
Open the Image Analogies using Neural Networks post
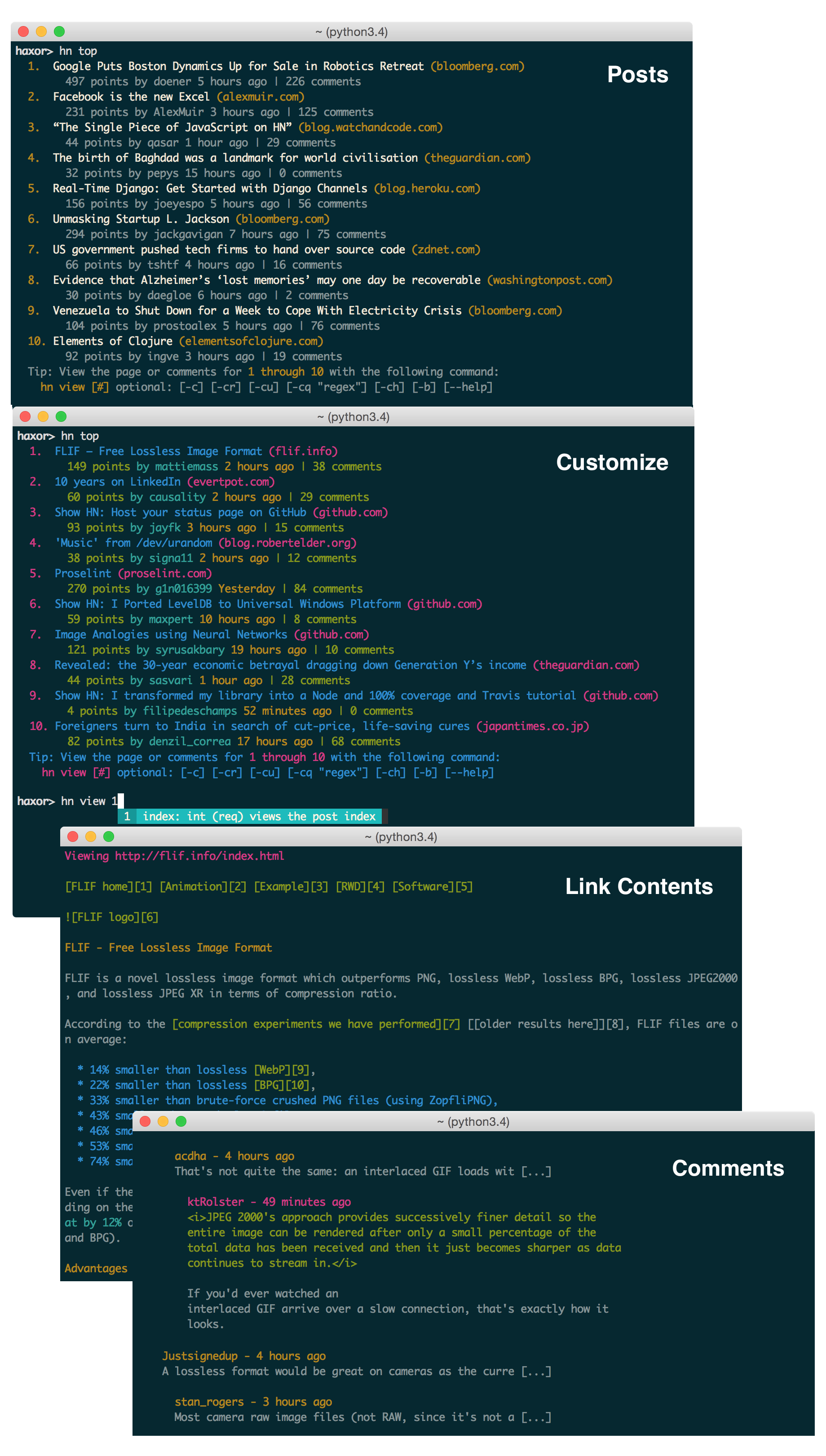coord(170,634)
